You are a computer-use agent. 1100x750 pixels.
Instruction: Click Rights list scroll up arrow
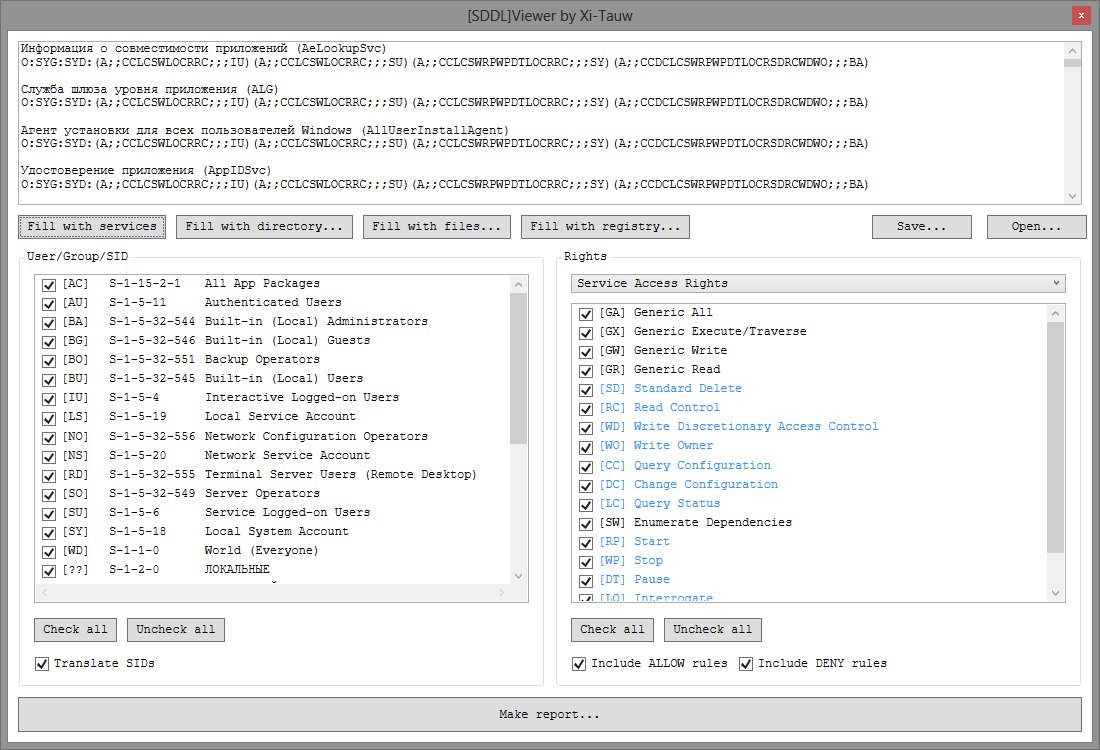click(1055, 313)
